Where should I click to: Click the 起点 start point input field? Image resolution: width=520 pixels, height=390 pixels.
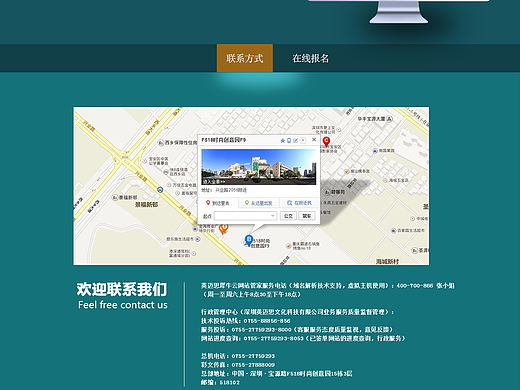tap(245, 216)
